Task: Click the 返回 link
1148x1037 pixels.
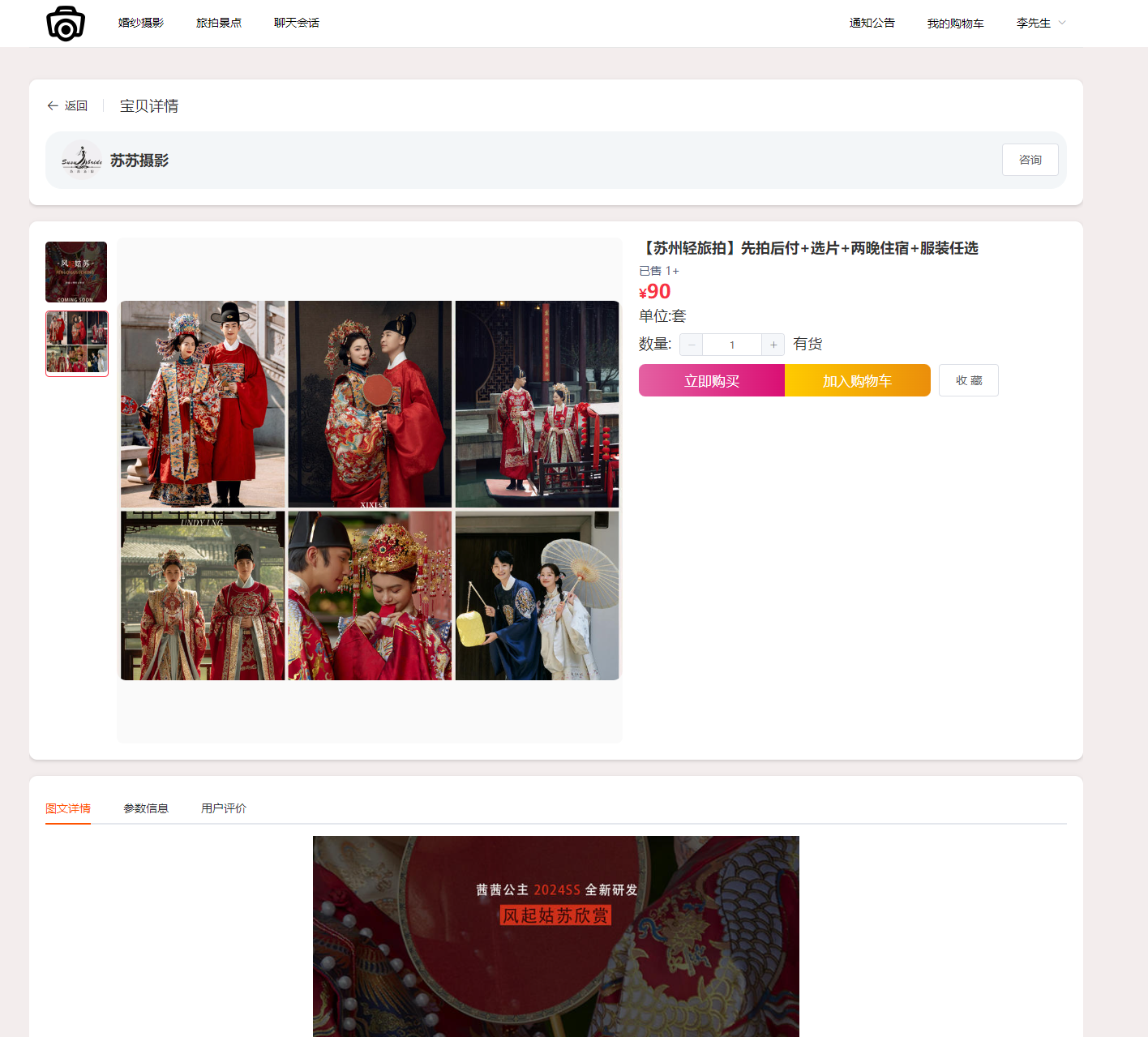Action: (76, 105)
